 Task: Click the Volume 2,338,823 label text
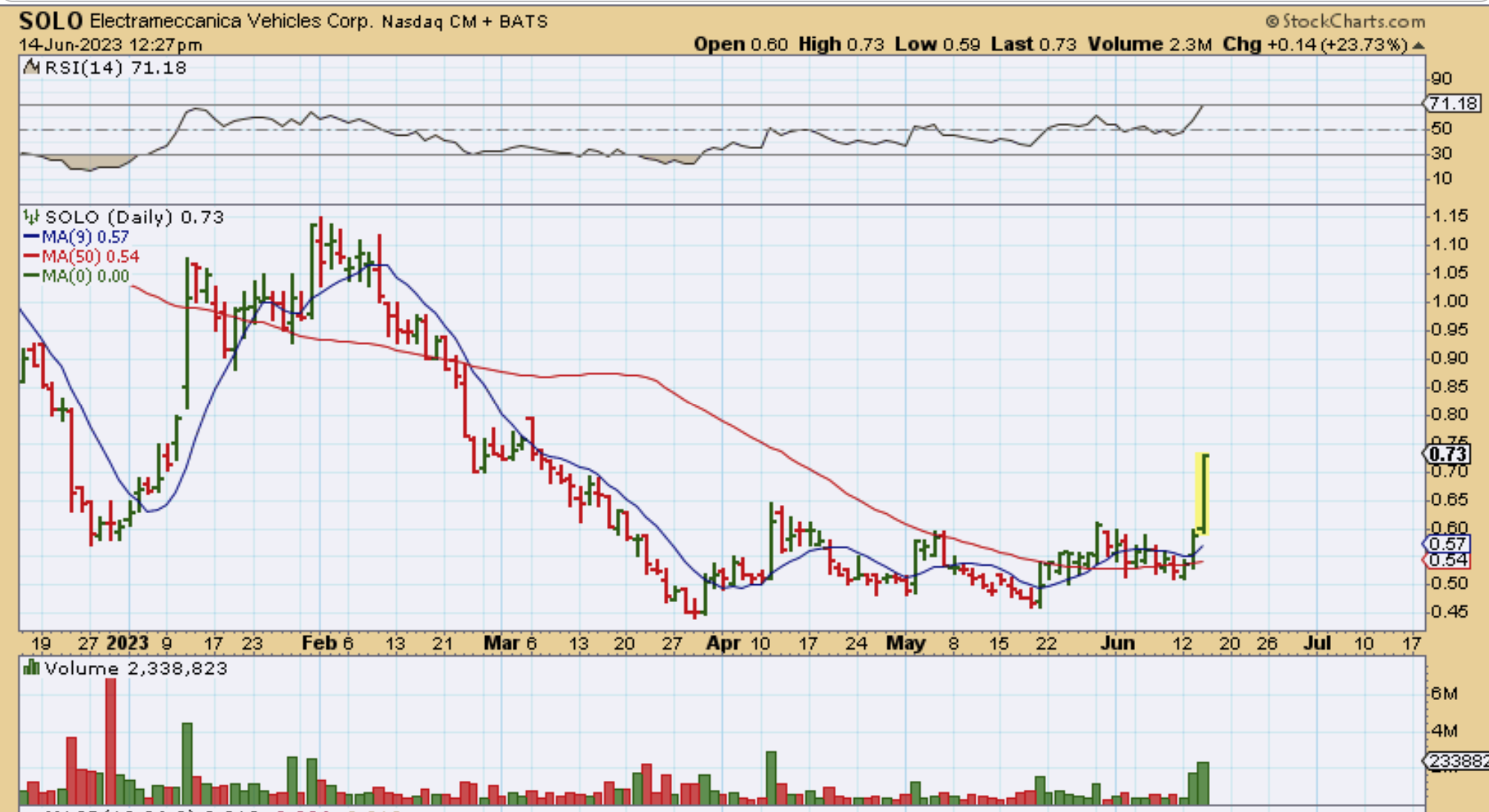(136, 668)
